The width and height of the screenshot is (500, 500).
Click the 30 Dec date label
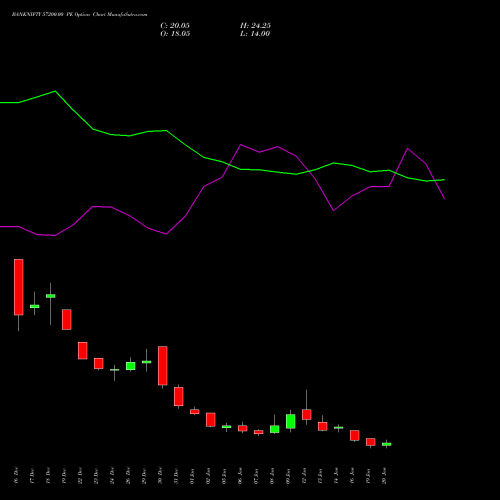point(160,475)
